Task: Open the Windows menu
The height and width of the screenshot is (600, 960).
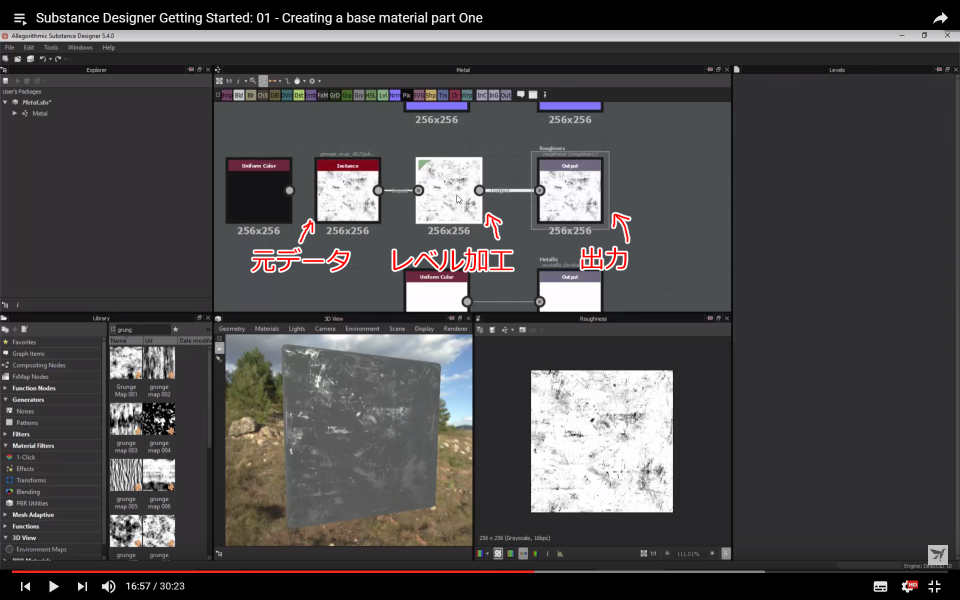Action: coord(80,47)
